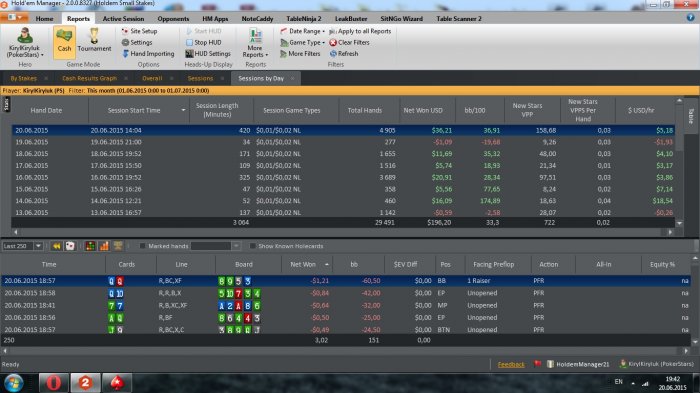Click sessions table horizontal scroll right arrow
This screenshot has height=393, width=700.
pyautogui.click(x=670, y=232)
